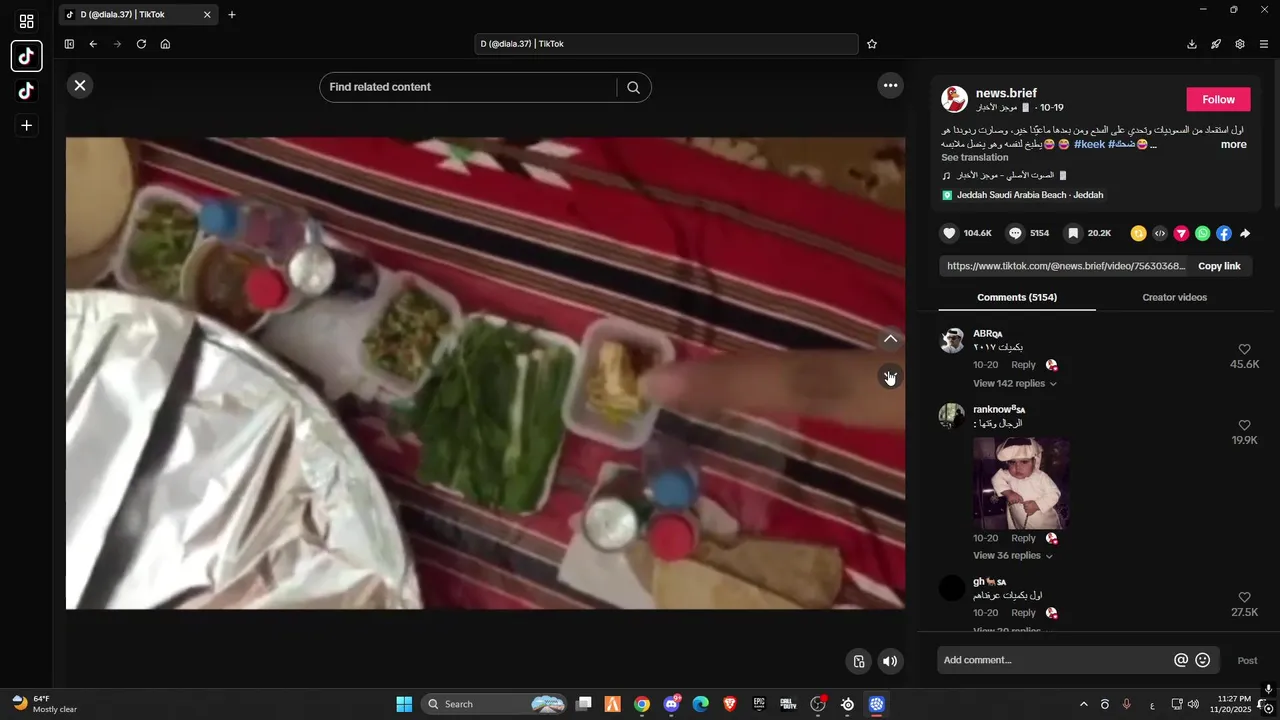Screen dimensions: 1280x720
Task: Toggle the sidebar panel icon in toolbar
Action: tap(69, 44)
